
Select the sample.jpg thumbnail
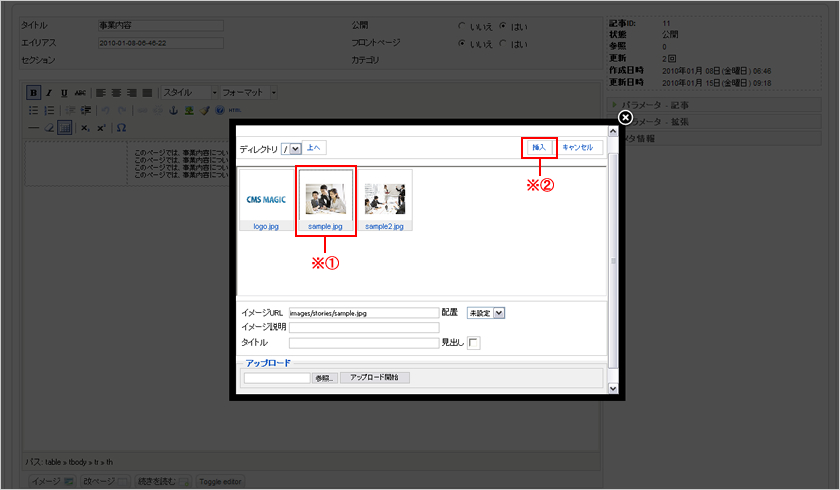325,200
